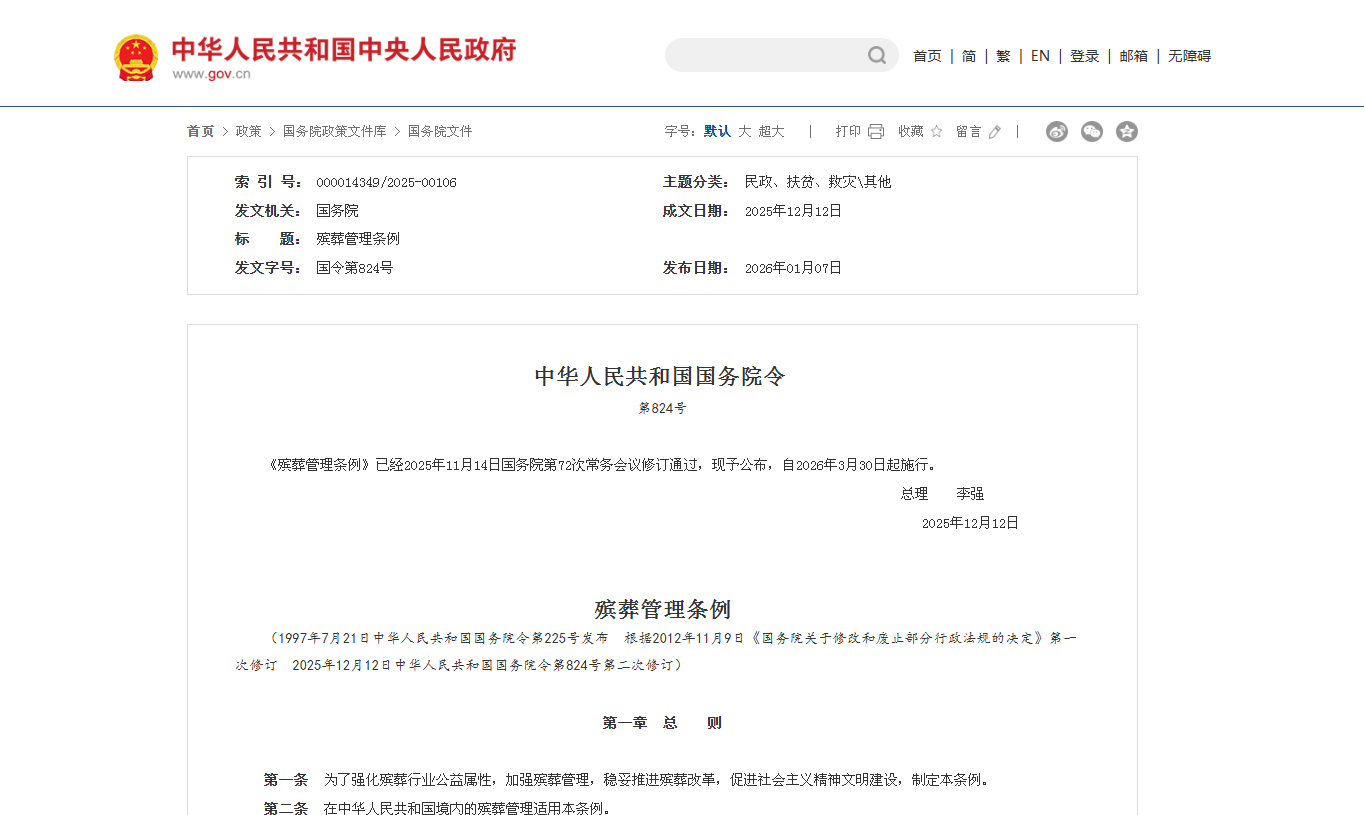Open the 无障碍 accessibility link

pyautogui.click(x=1189, y=56)
